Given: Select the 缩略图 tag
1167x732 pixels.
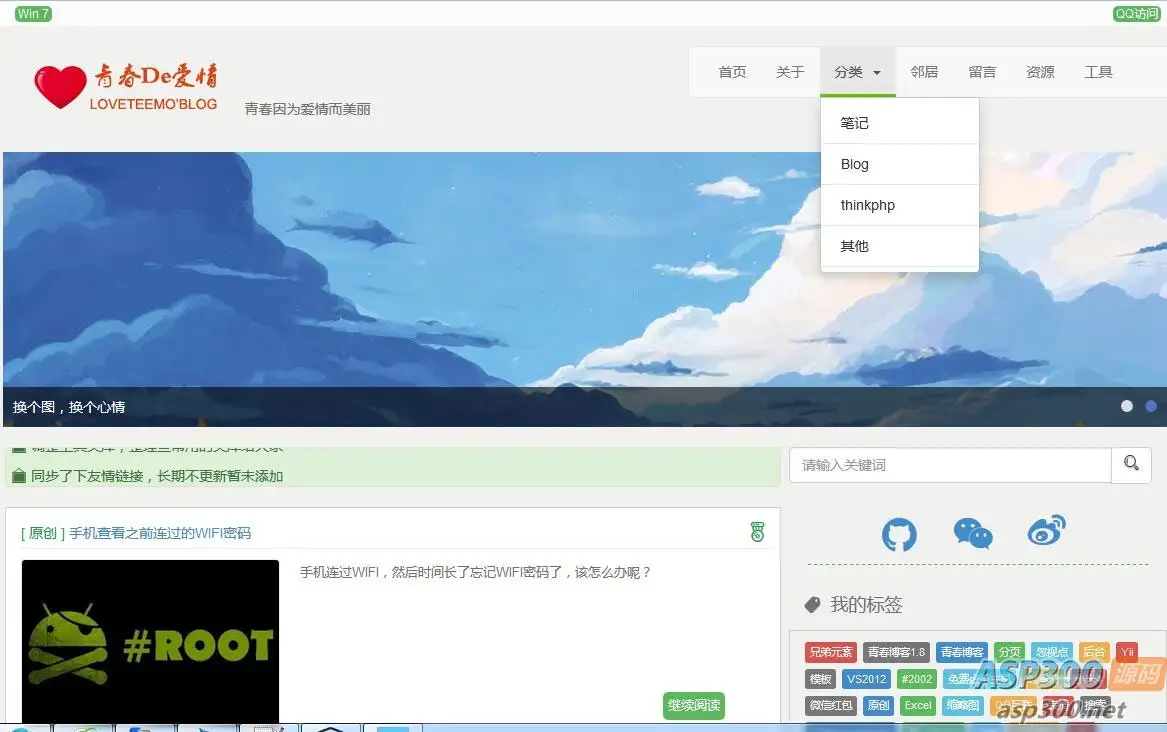Looking at the screenshot, I should (962, 705).
